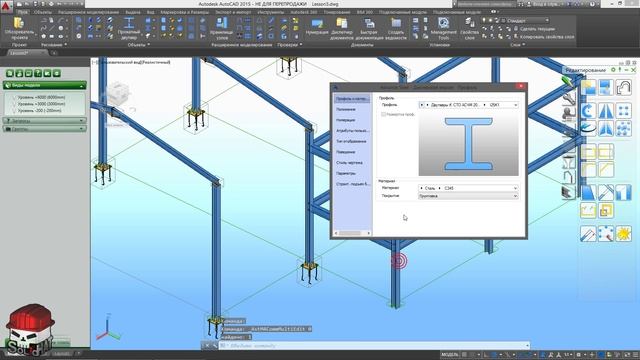Click the horizontal scrollbar in the dialog sidebar
Image resolution: width=640 pixels, height=360 pixels.
coord(352,233)
